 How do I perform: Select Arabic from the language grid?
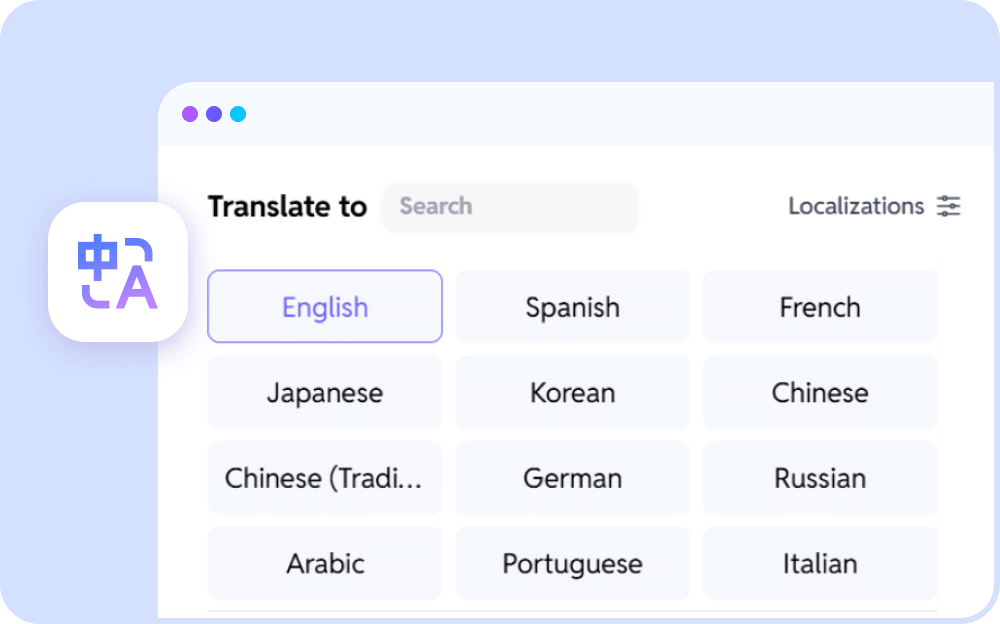pyautogui.click(x=325, y=564)
